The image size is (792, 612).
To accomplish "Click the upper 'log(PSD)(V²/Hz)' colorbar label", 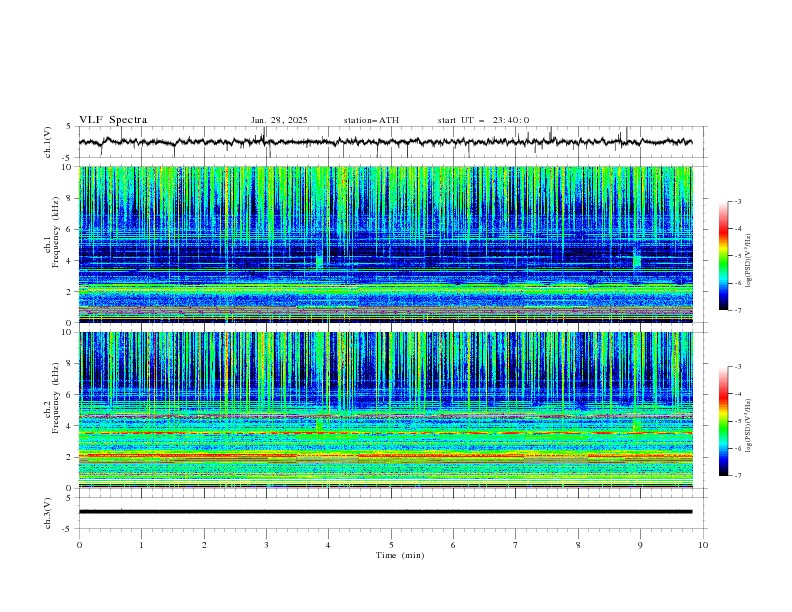I will coord(749,261).
